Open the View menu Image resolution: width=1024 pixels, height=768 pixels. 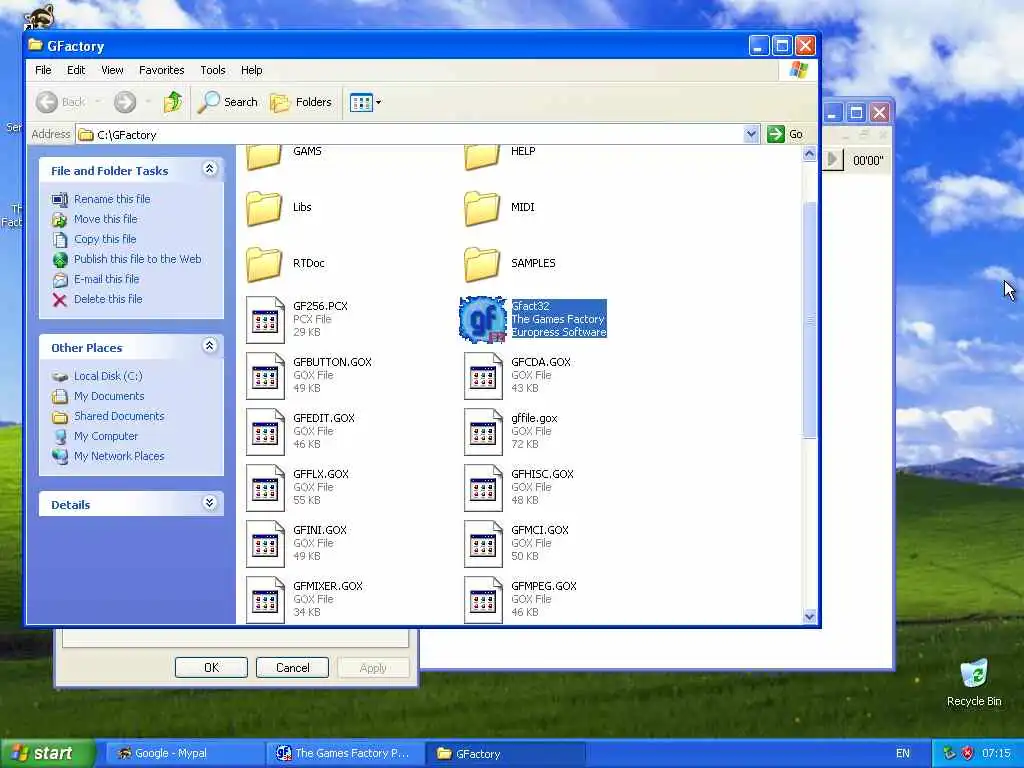click(x=112, y=70)
